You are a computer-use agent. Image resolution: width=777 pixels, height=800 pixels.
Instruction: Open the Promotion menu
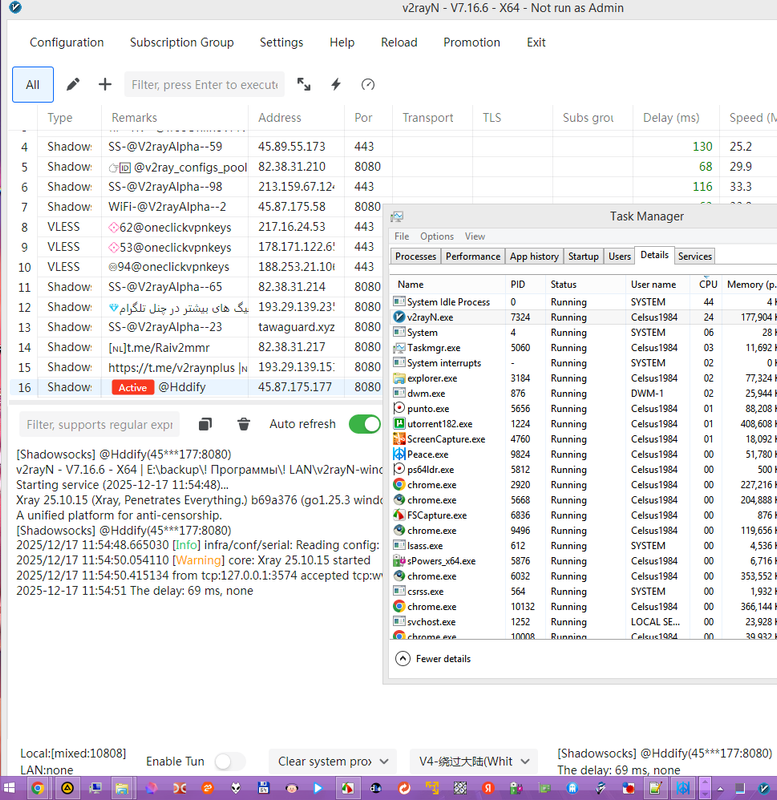tap(471, 42)
